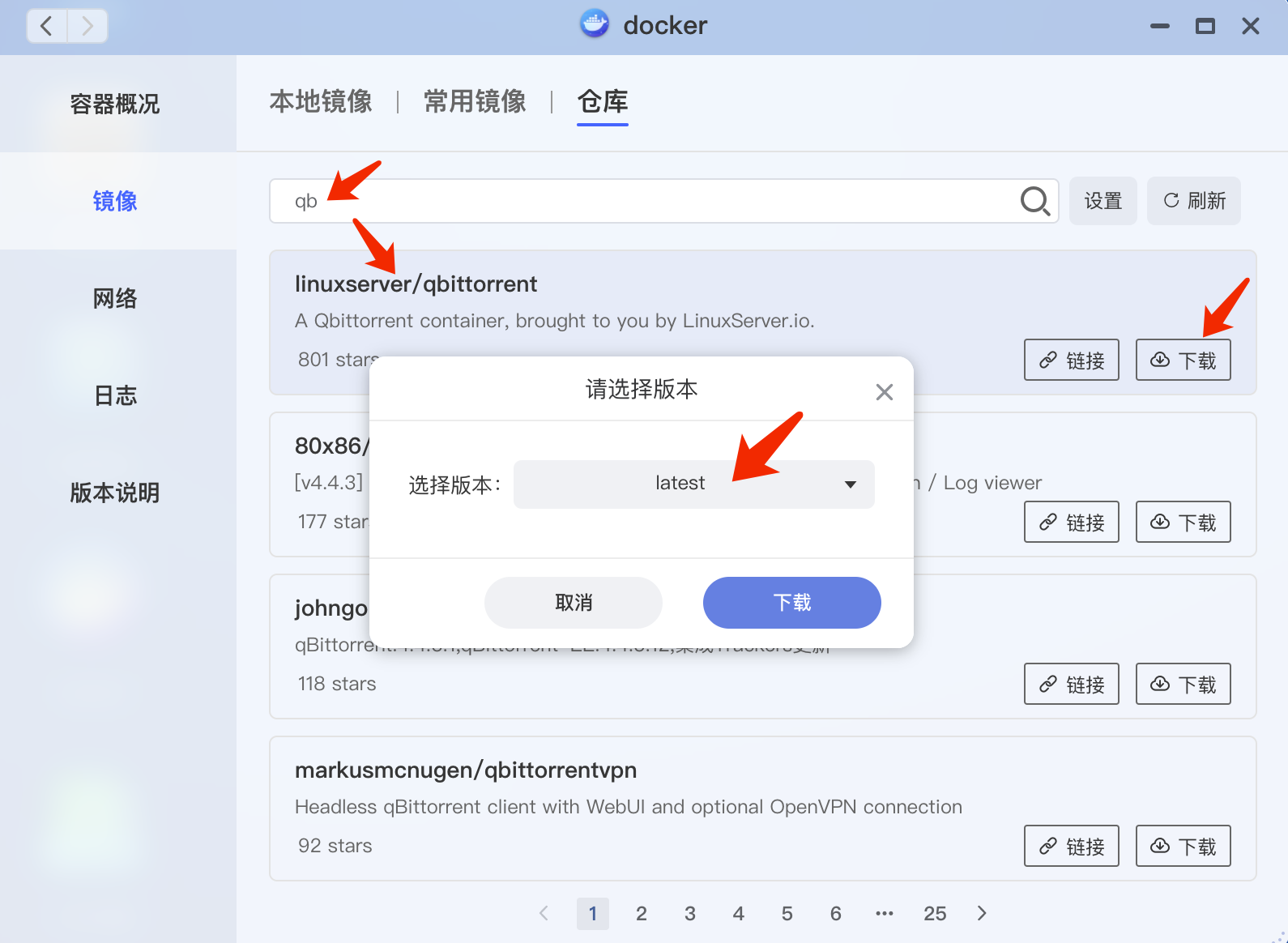Click 下载 for the 177 stars image
The width and height of the screenshot is (1288, 943).
click(1184, 522)
